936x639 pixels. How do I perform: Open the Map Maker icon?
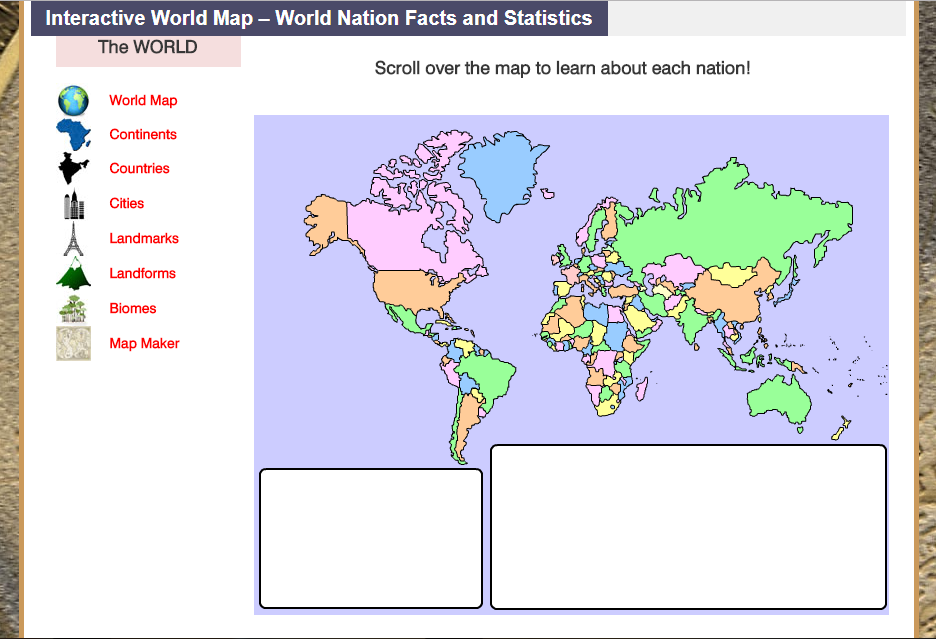click(x=72, y=342)
